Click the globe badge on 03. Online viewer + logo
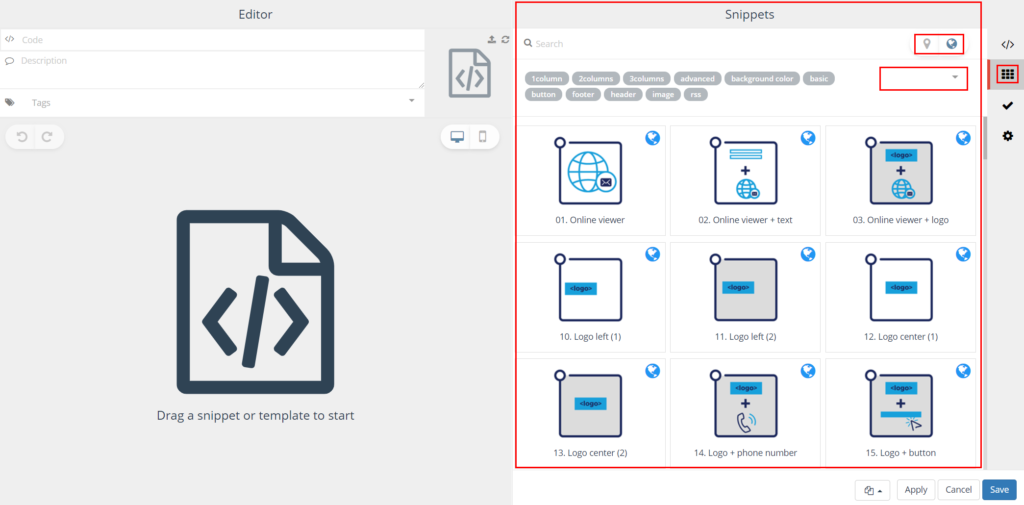 [963, 138]
